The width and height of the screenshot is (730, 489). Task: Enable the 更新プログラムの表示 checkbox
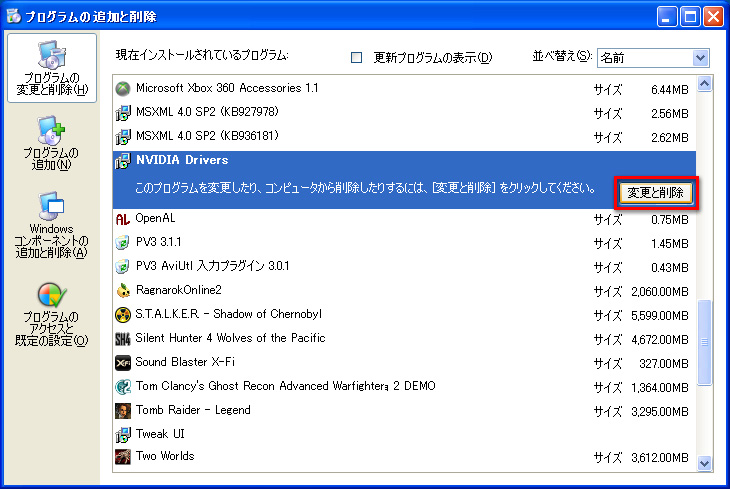coord(356,57)
